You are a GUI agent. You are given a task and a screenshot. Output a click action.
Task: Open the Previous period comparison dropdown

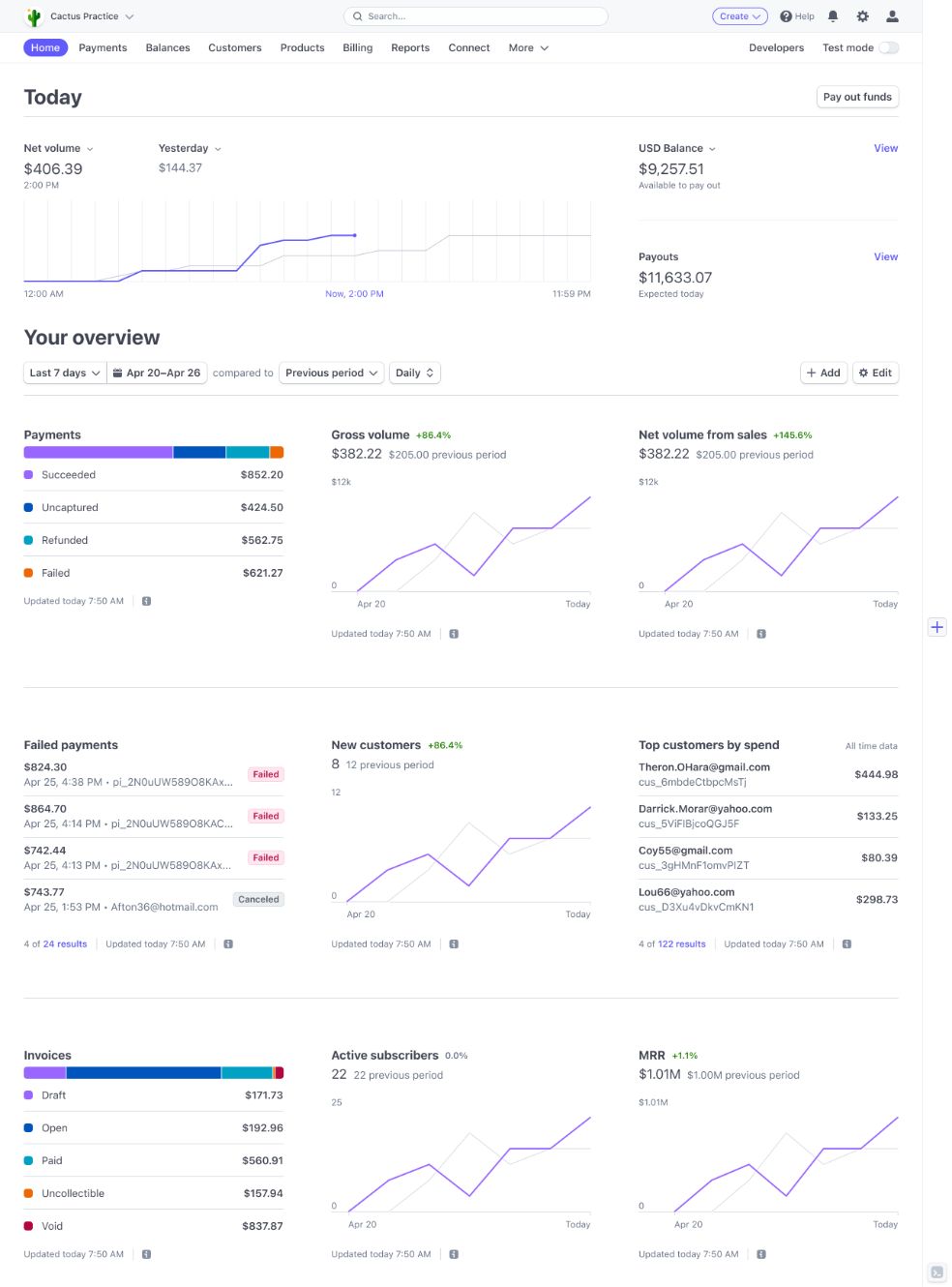point(331,373)
